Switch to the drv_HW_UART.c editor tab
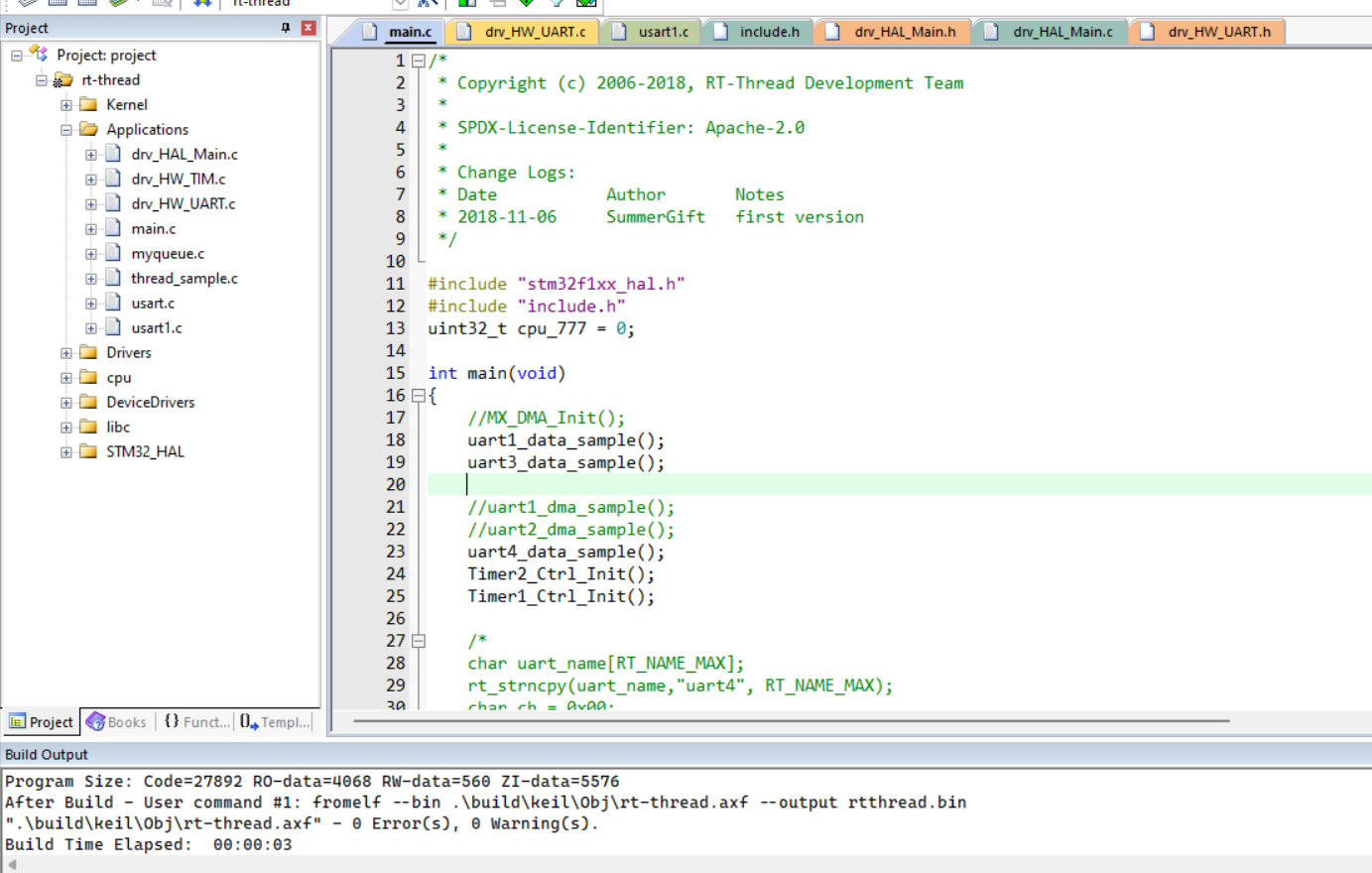The height and width of the screenshot is (873, 1372). coord(534,32)
